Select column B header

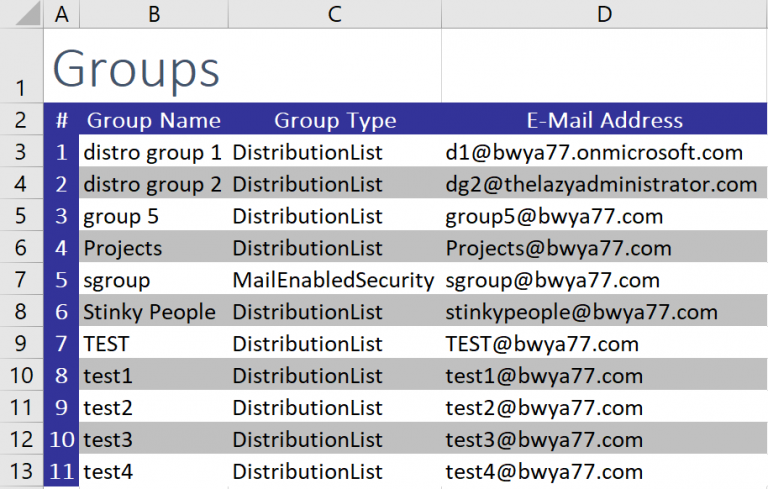pos(154,14)
